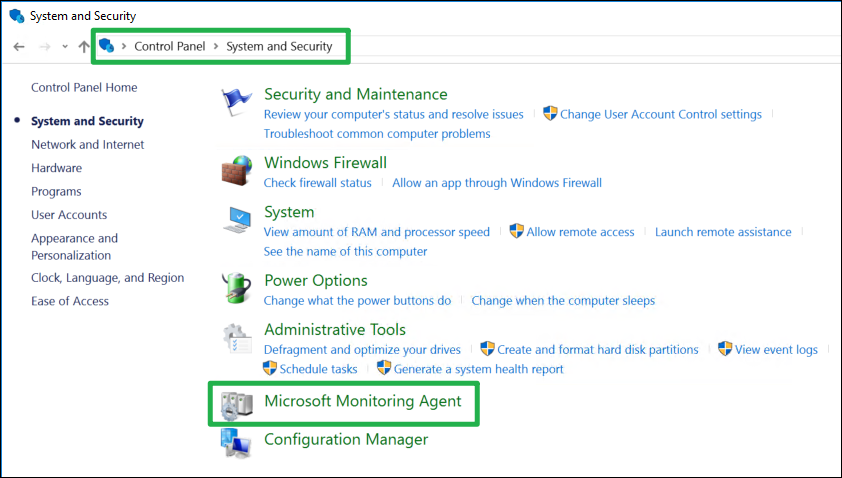Image resolution: width=842 pixels, height=478 pixels.
Task: Click Check firewall status
Action: [x=317, y=183]
